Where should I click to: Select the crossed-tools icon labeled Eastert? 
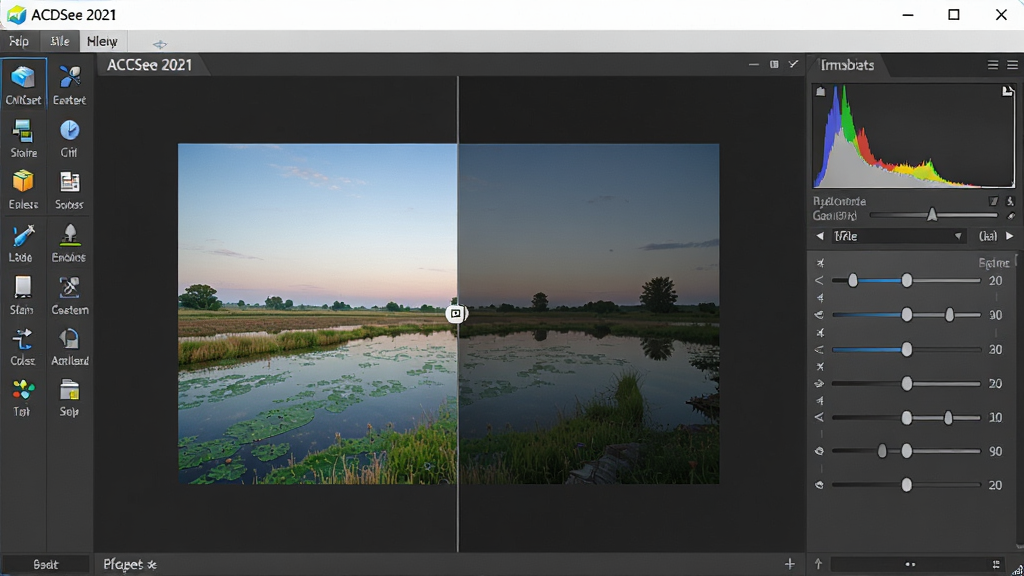click(x=69, y=78)
